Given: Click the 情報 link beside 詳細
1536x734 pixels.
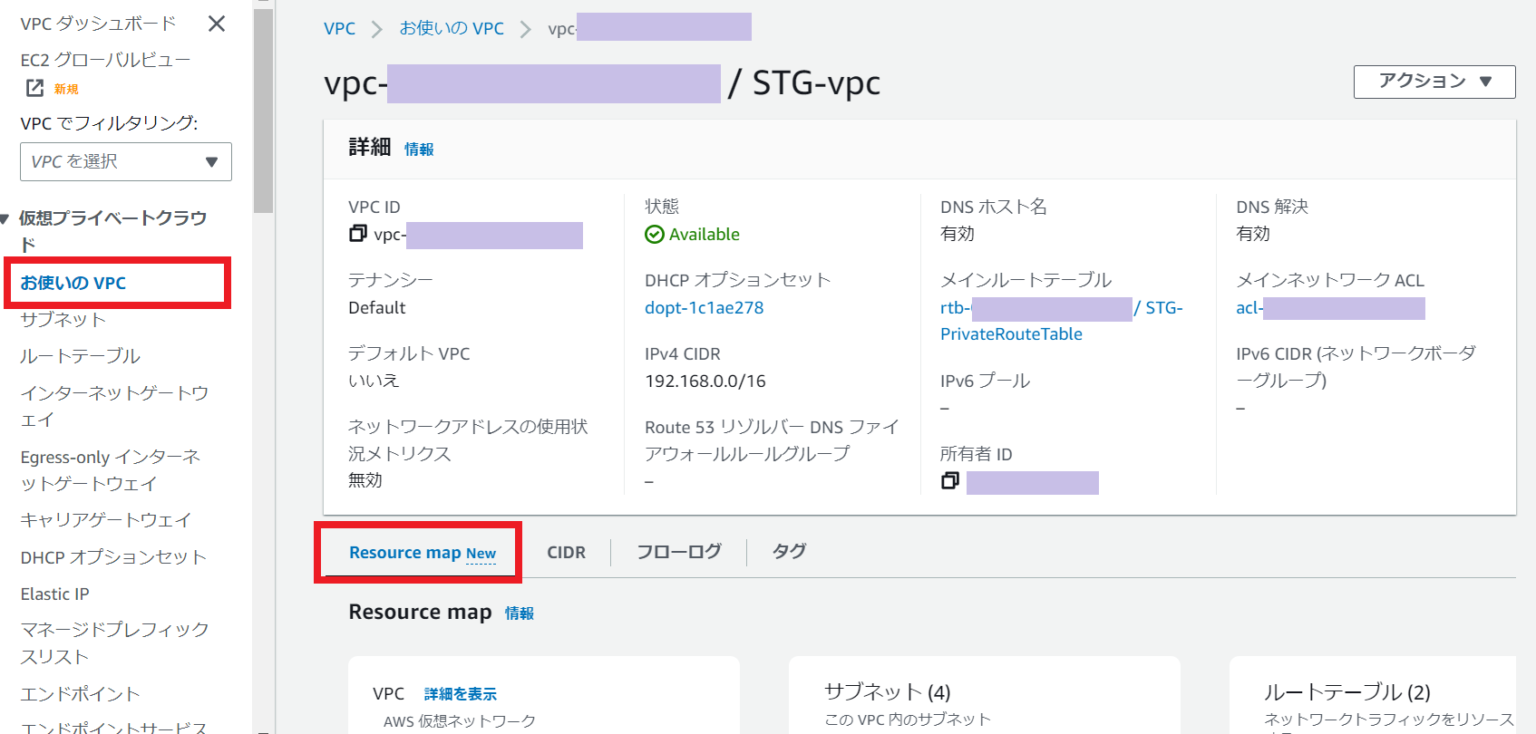Looking at the screenshot, I should (x=419, y=148).
